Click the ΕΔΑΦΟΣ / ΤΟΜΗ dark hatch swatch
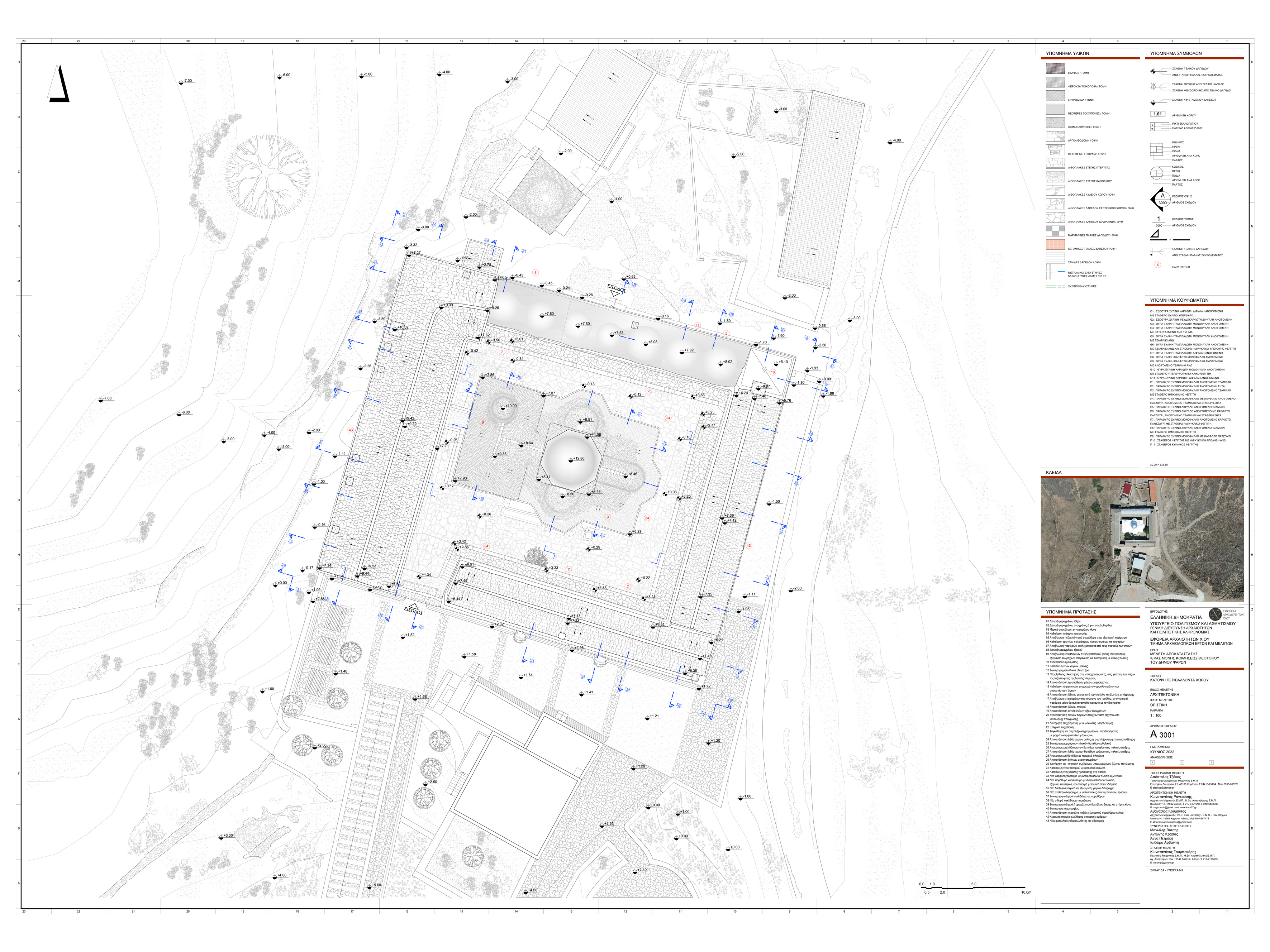This screenshot has height=952, width=1270. [x=1055, y=69]
